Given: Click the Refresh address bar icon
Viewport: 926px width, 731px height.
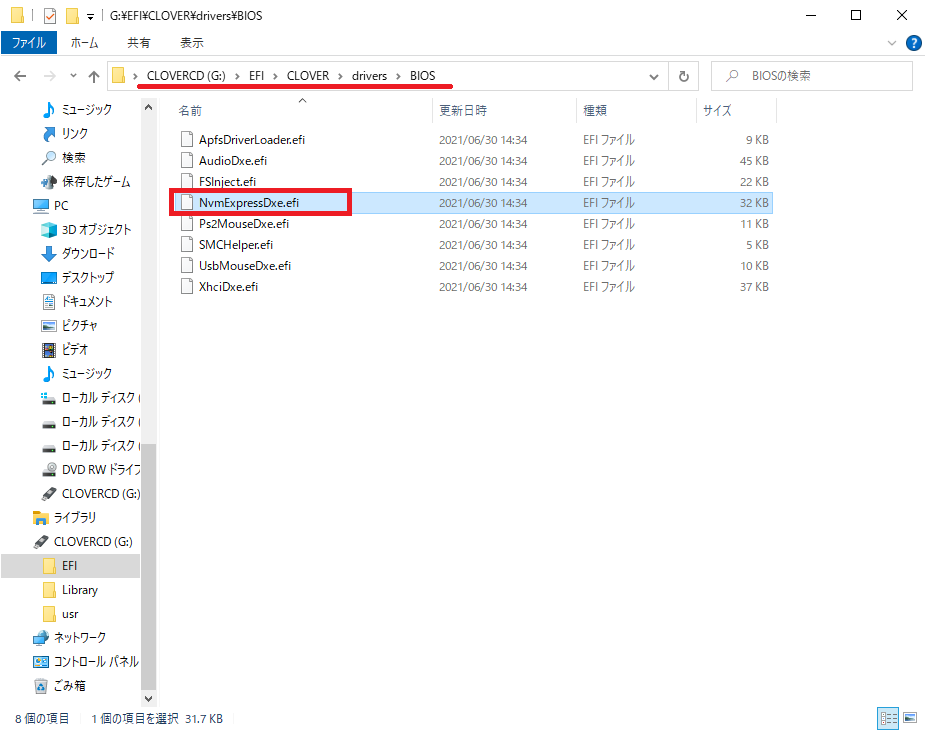Looking at the screenshot, I should pos(683,76).
